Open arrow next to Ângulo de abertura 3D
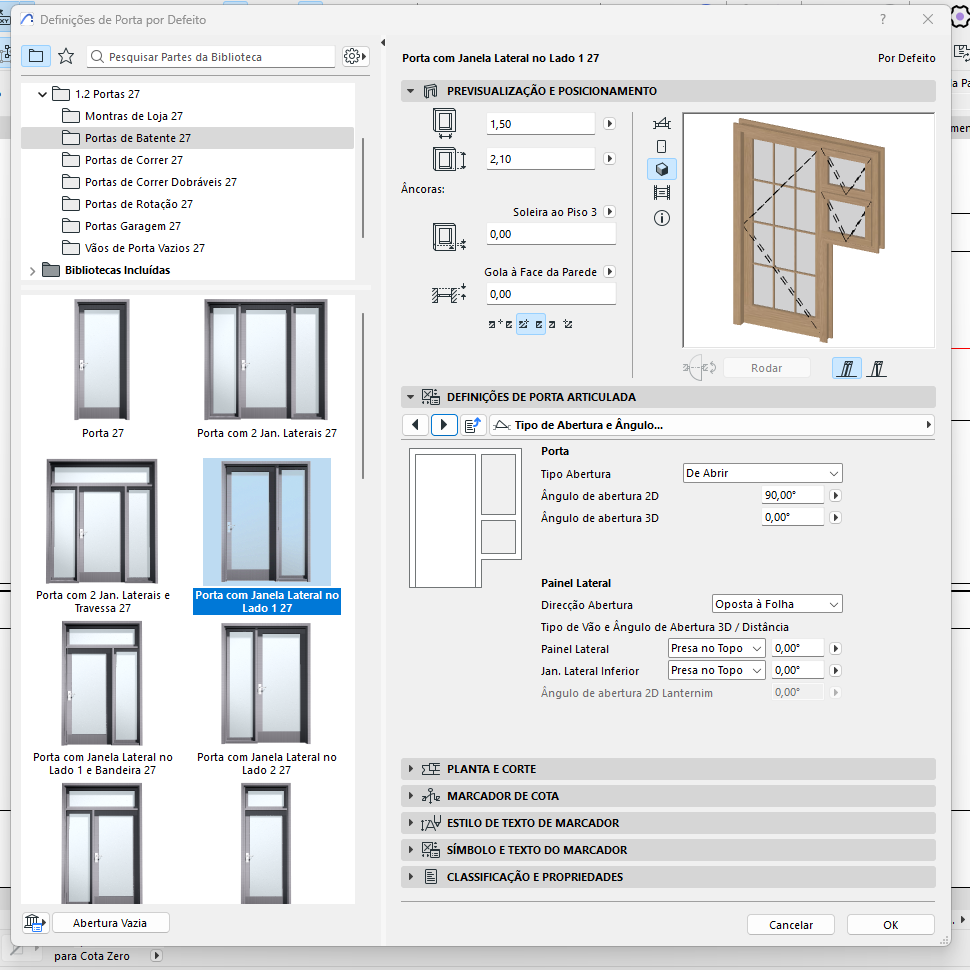The image size is (970, 970). [x=835, y=517]
